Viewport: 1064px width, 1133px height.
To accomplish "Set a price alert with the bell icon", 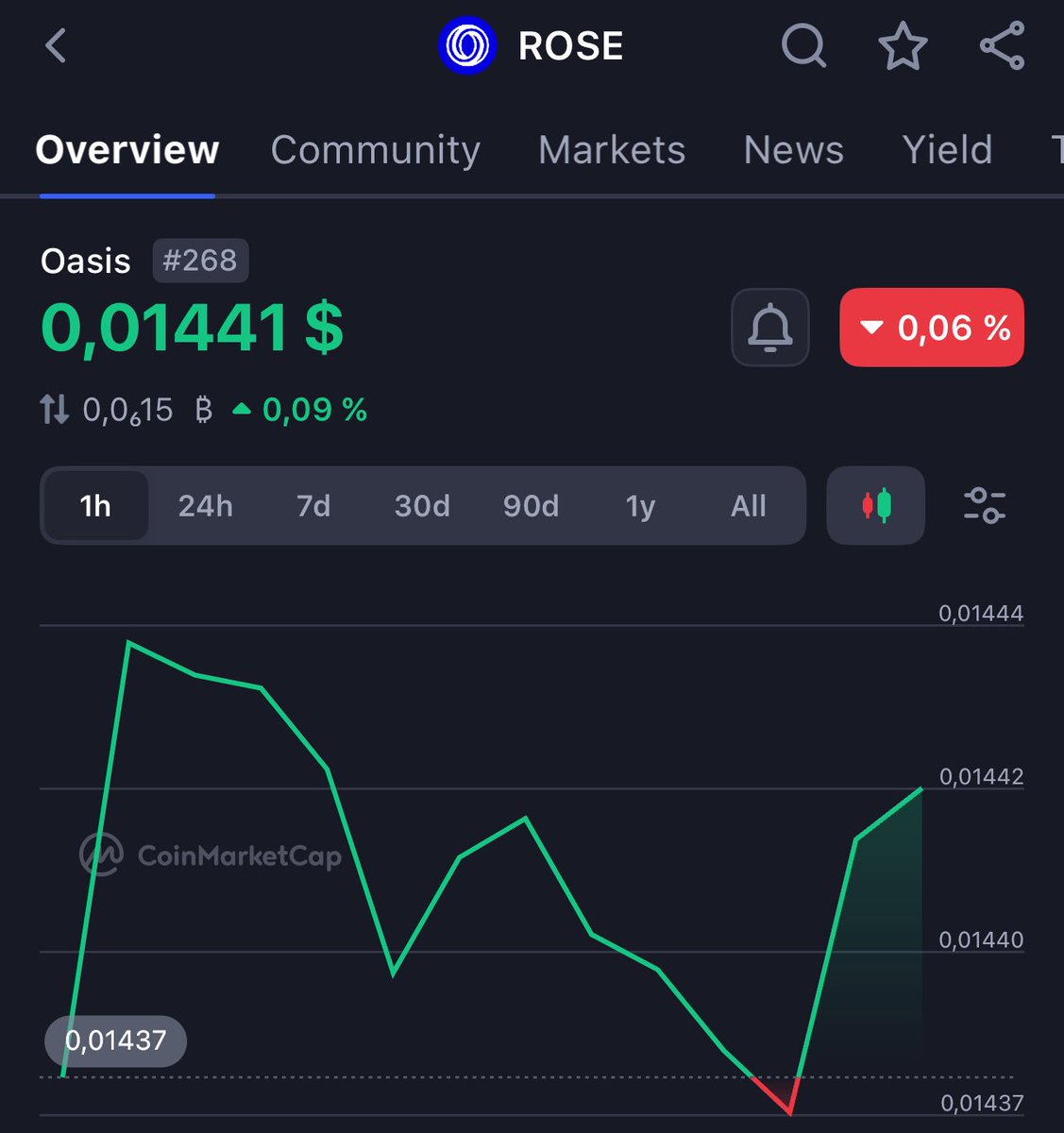I will pyautogui.click(x=770, y=328).
